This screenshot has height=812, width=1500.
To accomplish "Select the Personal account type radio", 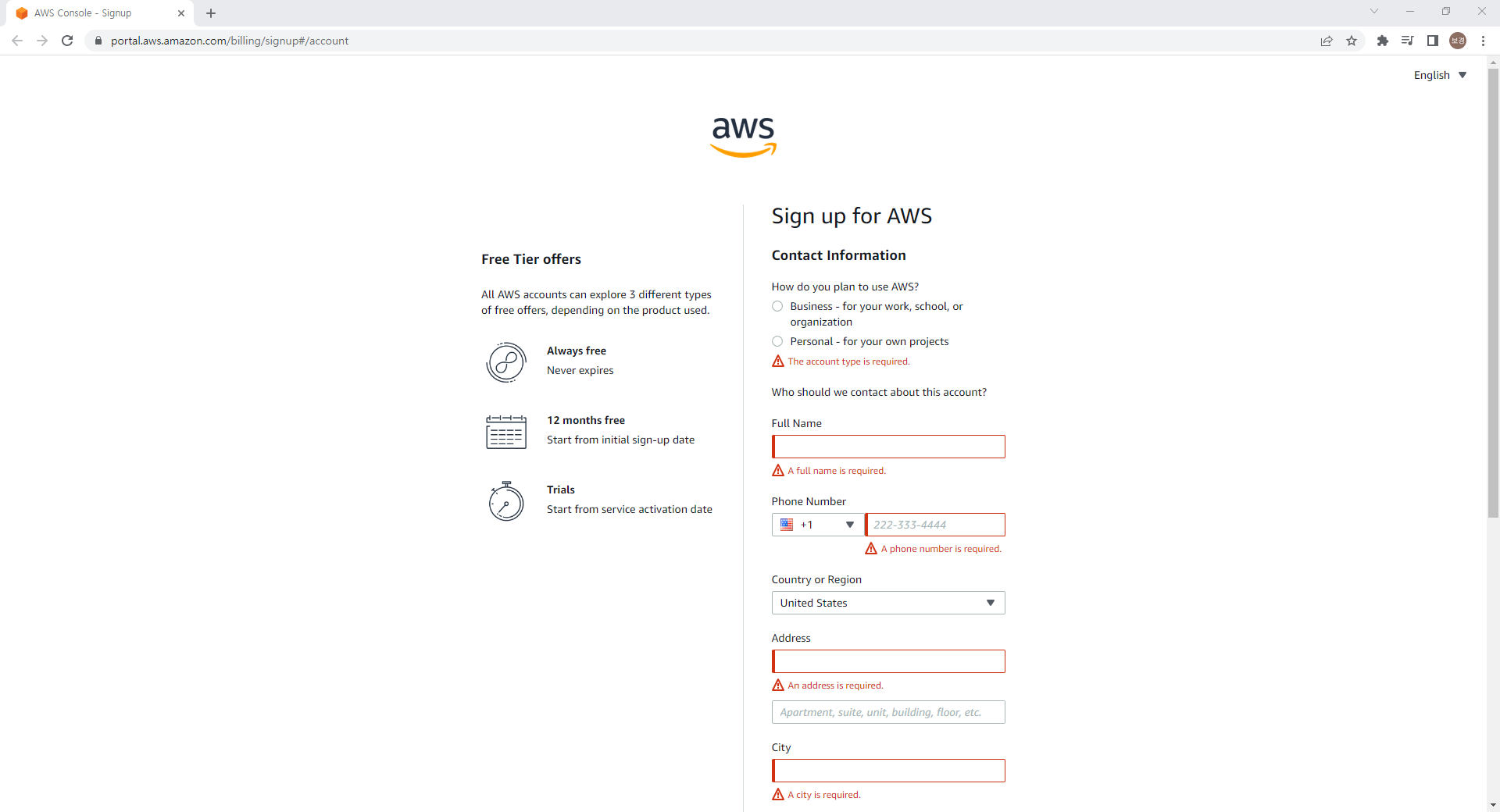I will coord(777,341).
